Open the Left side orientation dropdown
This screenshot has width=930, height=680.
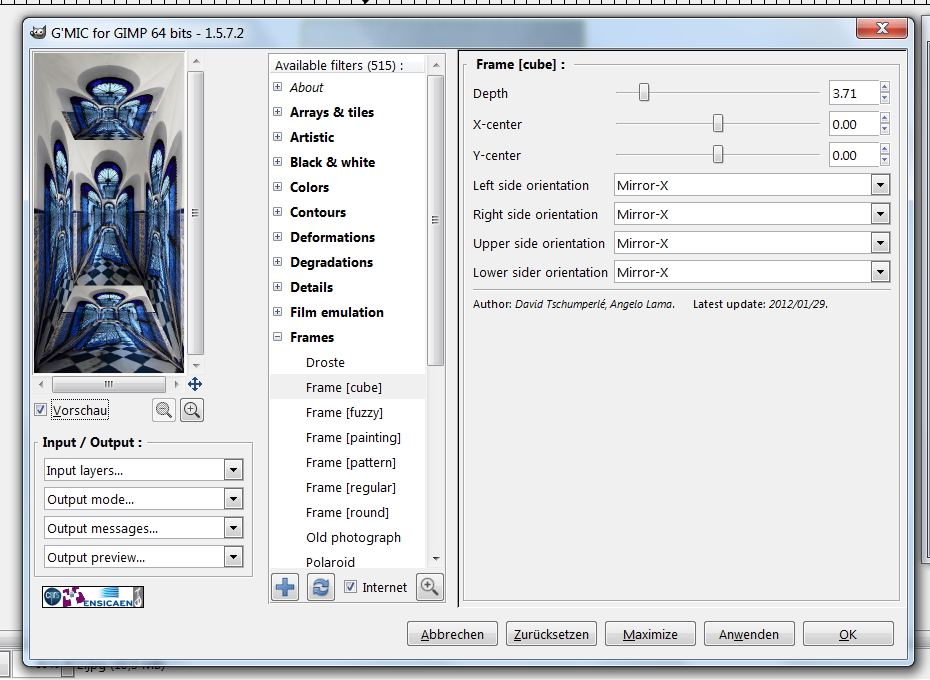point(750,185)
